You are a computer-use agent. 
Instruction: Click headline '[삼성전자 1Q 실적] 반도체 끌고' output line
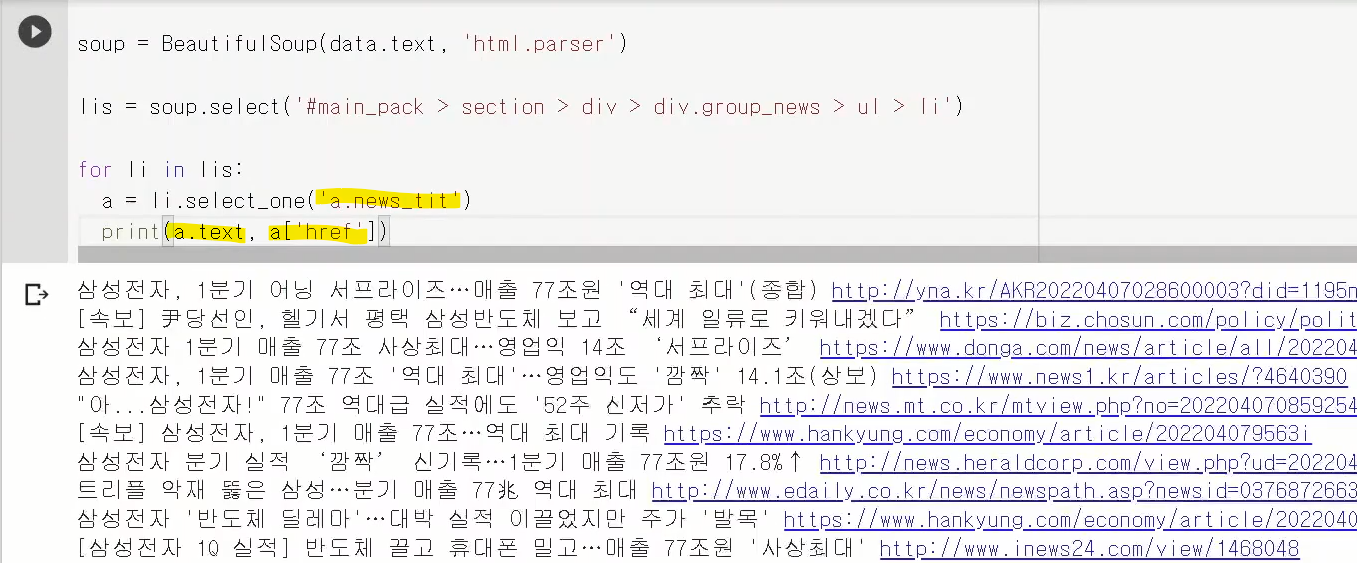(x=473, y=549)
